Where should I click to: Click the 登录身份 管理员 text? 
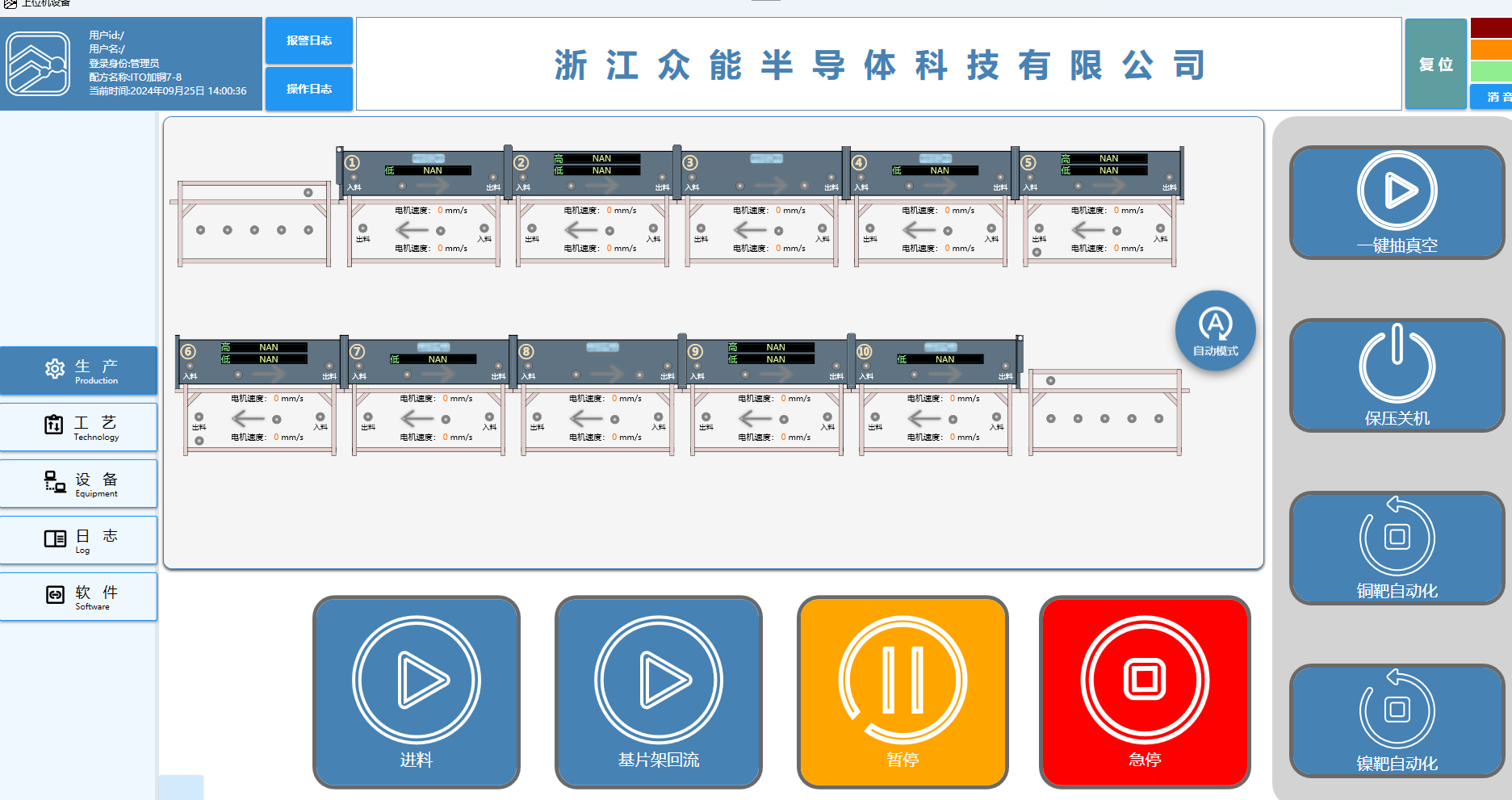pyautogui.click(x=124, y=63)
